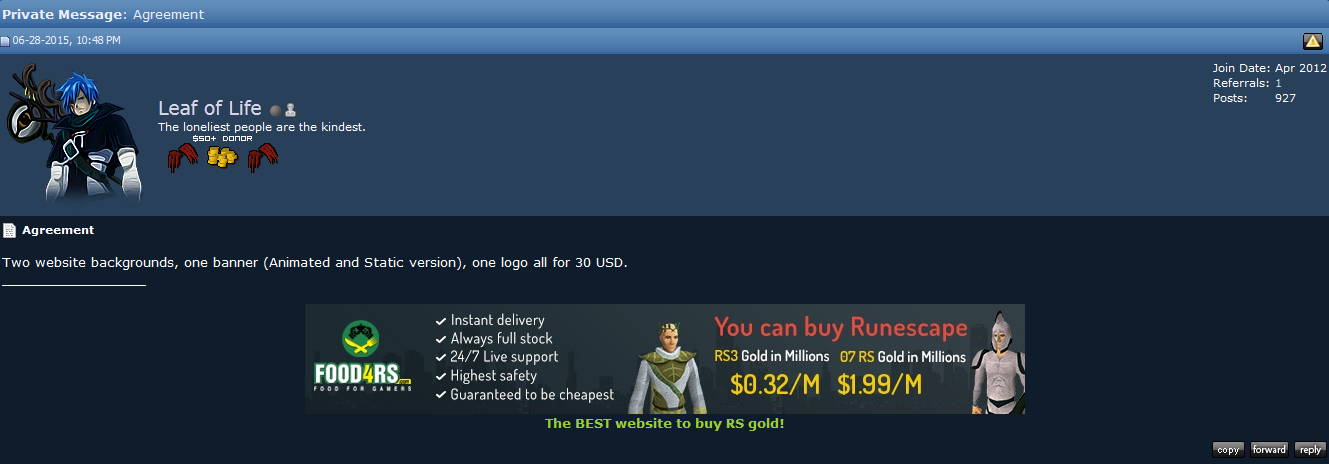
Task: Click Leaf of Life's avatar image
Action: coord(73,133)
